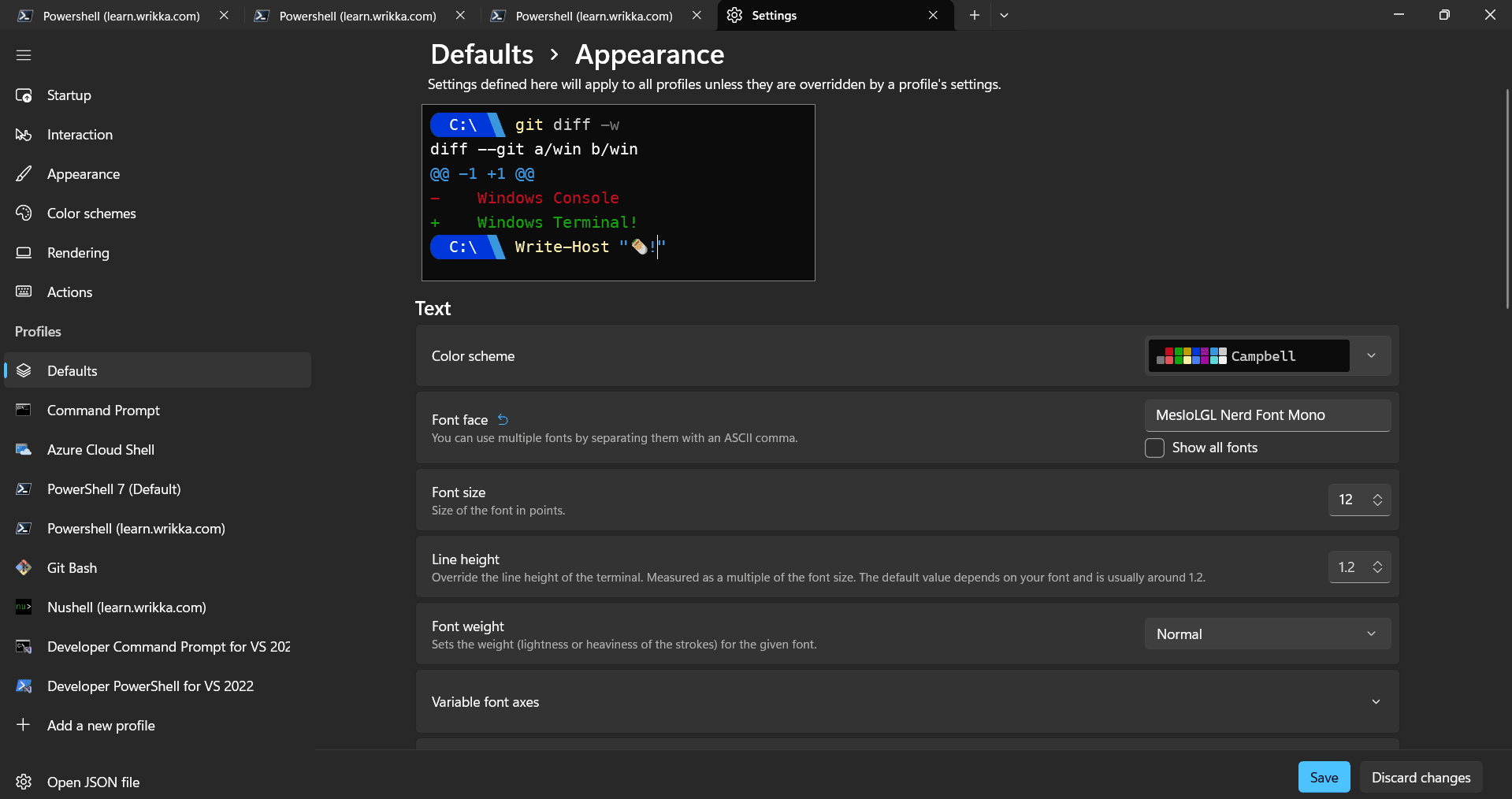Click the Font face input field

[1267, 415]
